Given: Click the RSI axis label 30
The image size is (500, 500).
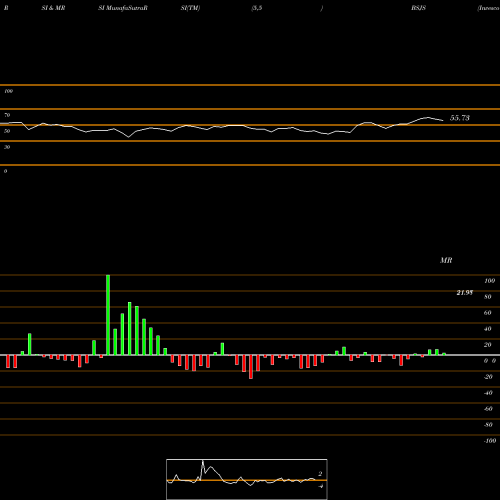Looking at the screenshot, I should (x=7, y=147).
